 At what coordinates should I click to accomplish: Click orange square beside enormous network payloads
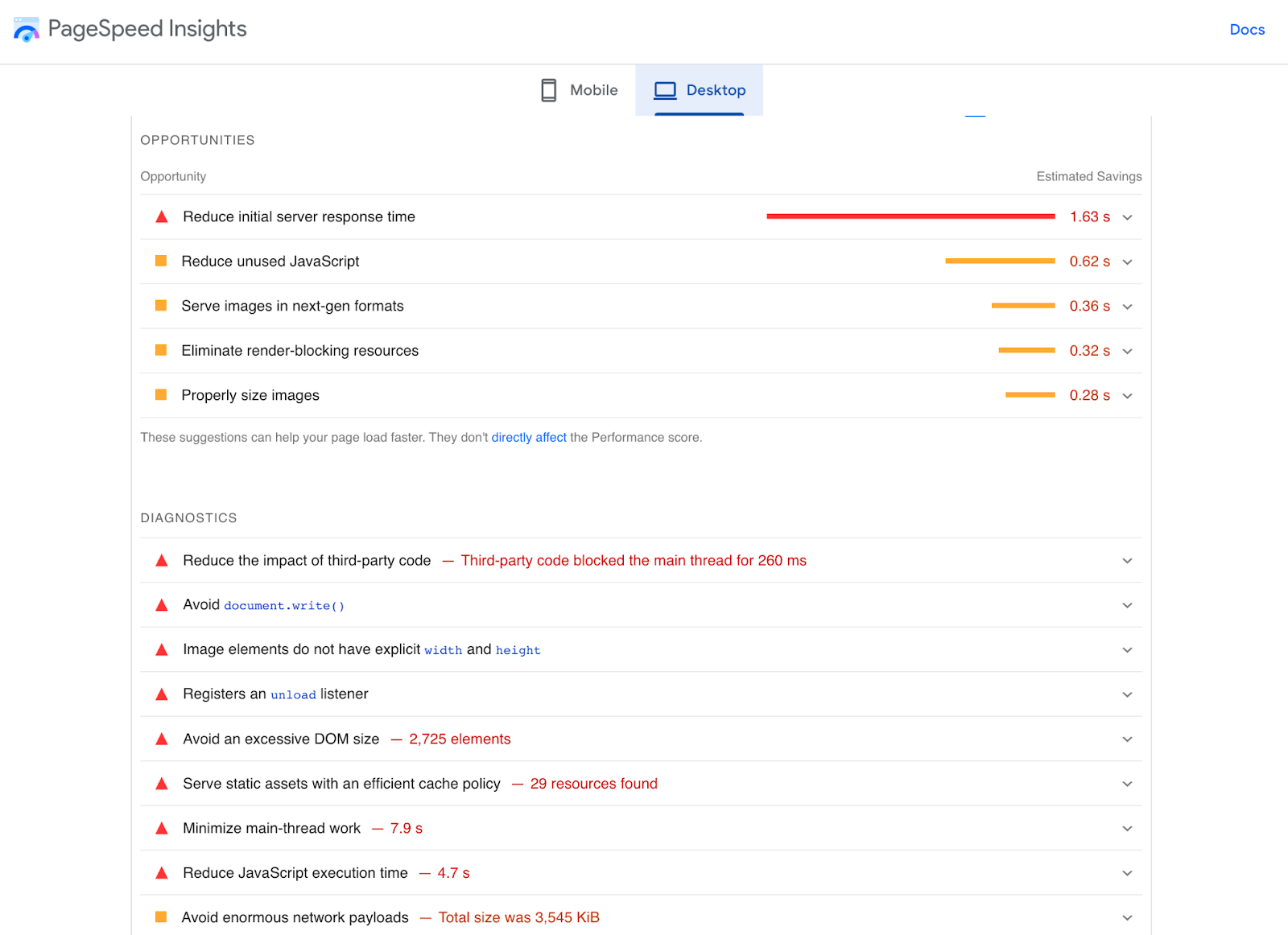pyautogui.click(x=161, y=917)
